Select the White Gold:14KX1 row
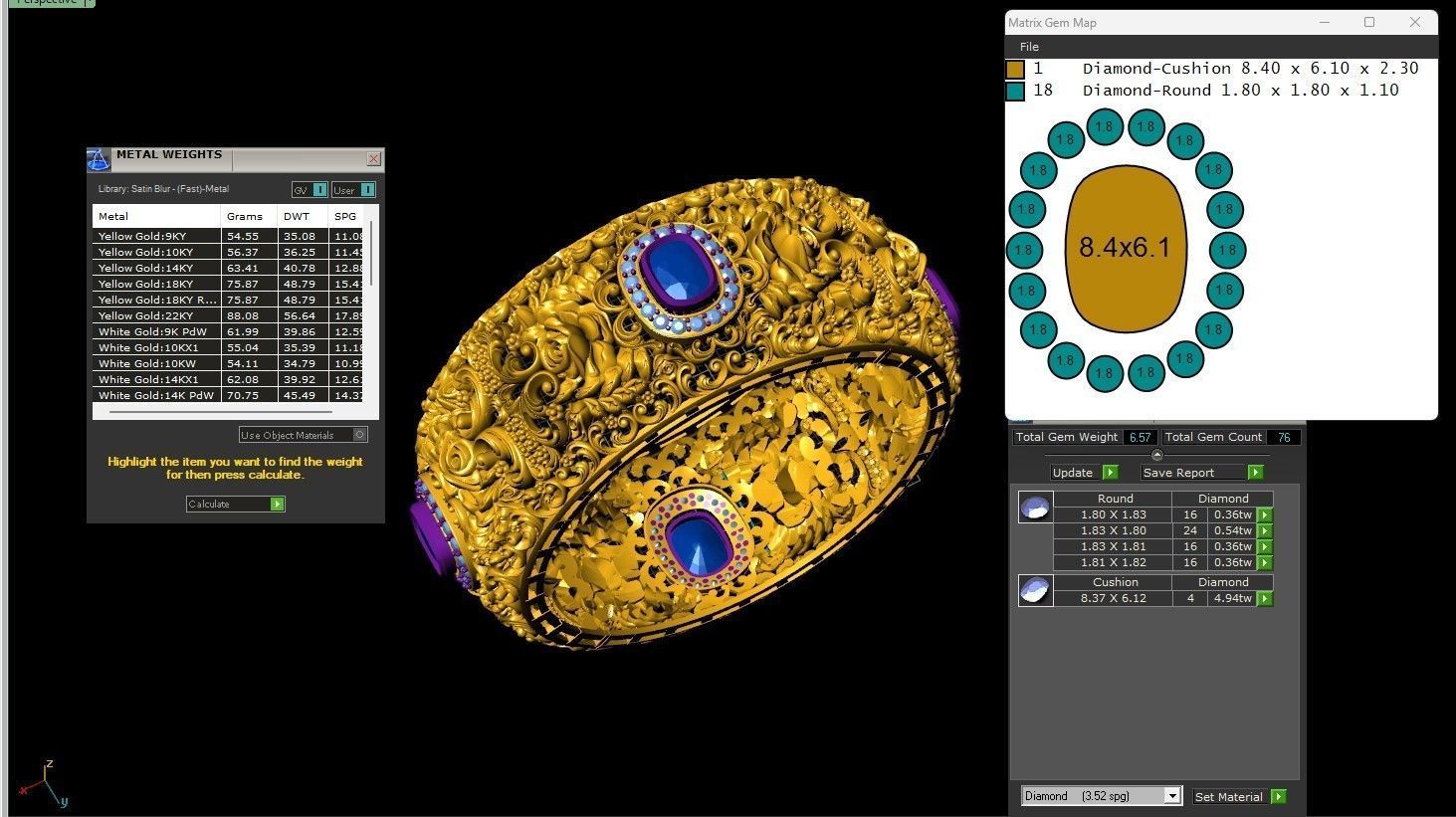The image size is (1456, 817). point(228,379)
